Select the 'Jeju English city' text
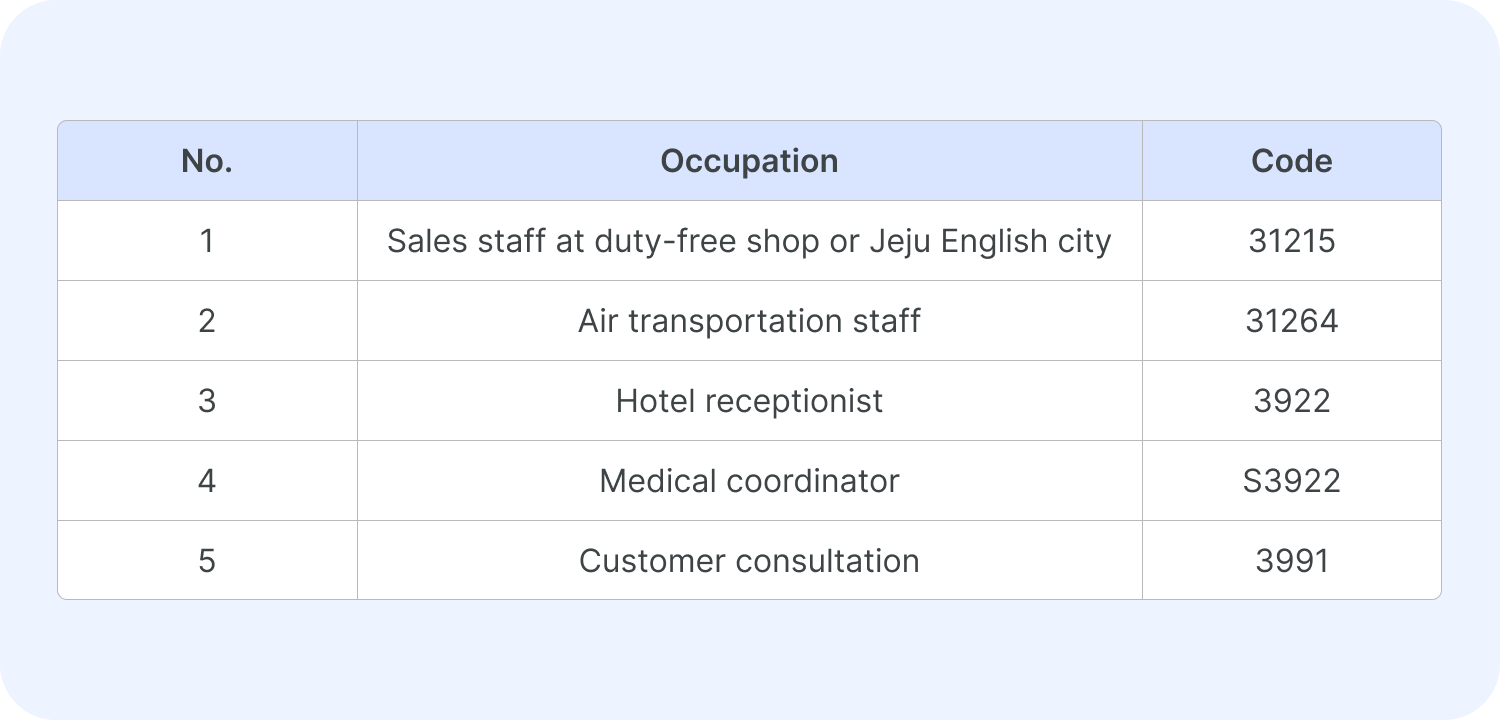This screenshot has height=720, width=1500. point(990,241)
